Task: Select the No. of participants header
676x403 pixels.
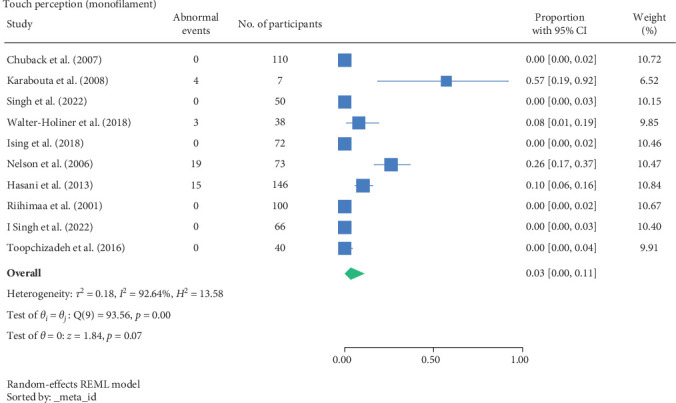Action: coord(280,24)
